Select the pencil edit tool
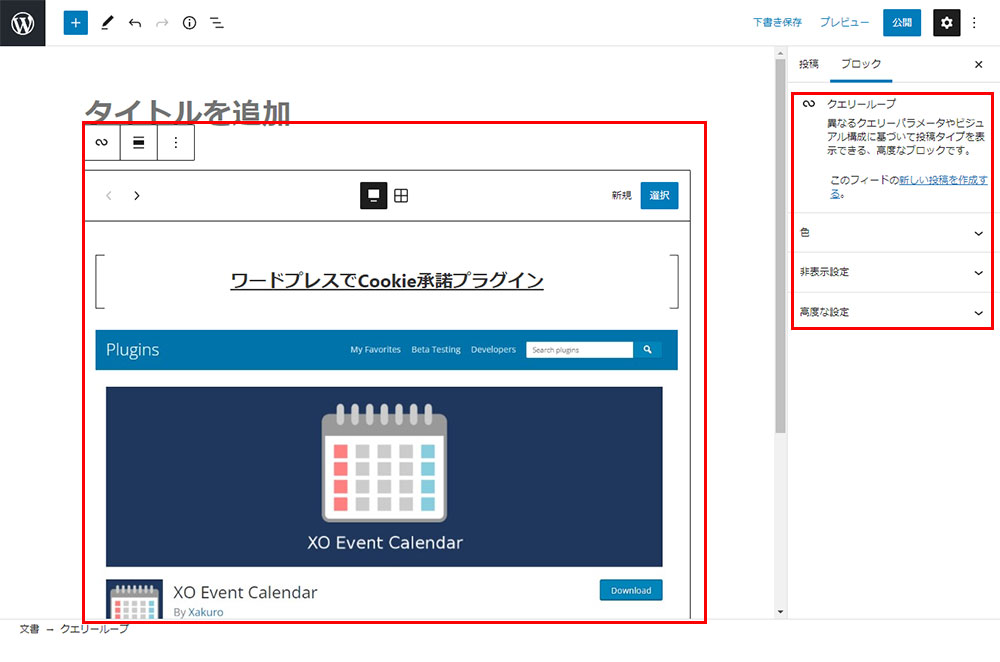This screenshot has width=1000, height=662. click(x=108, y=23)
